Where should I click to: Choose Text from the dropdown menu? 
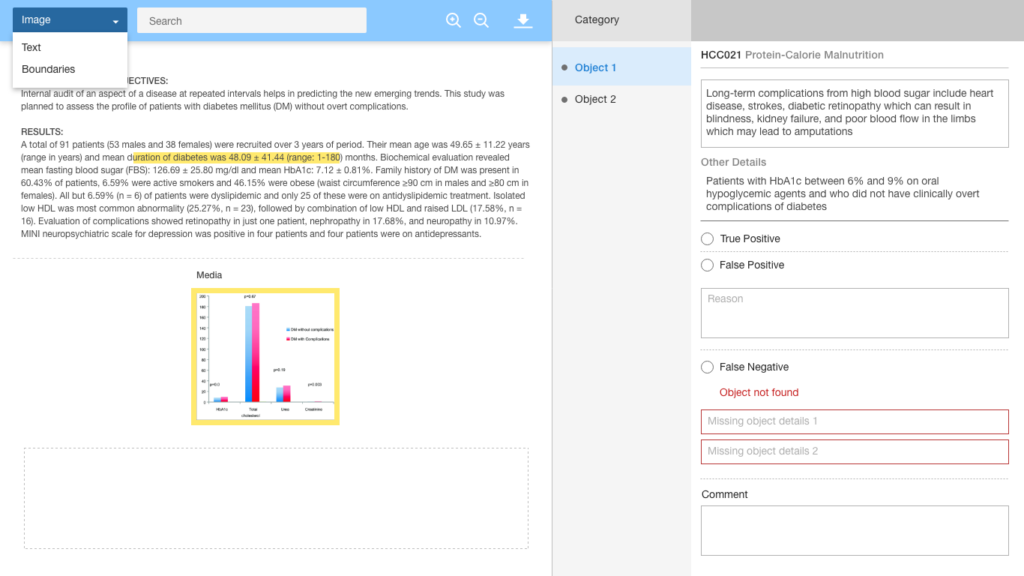(x=31, y=47)
